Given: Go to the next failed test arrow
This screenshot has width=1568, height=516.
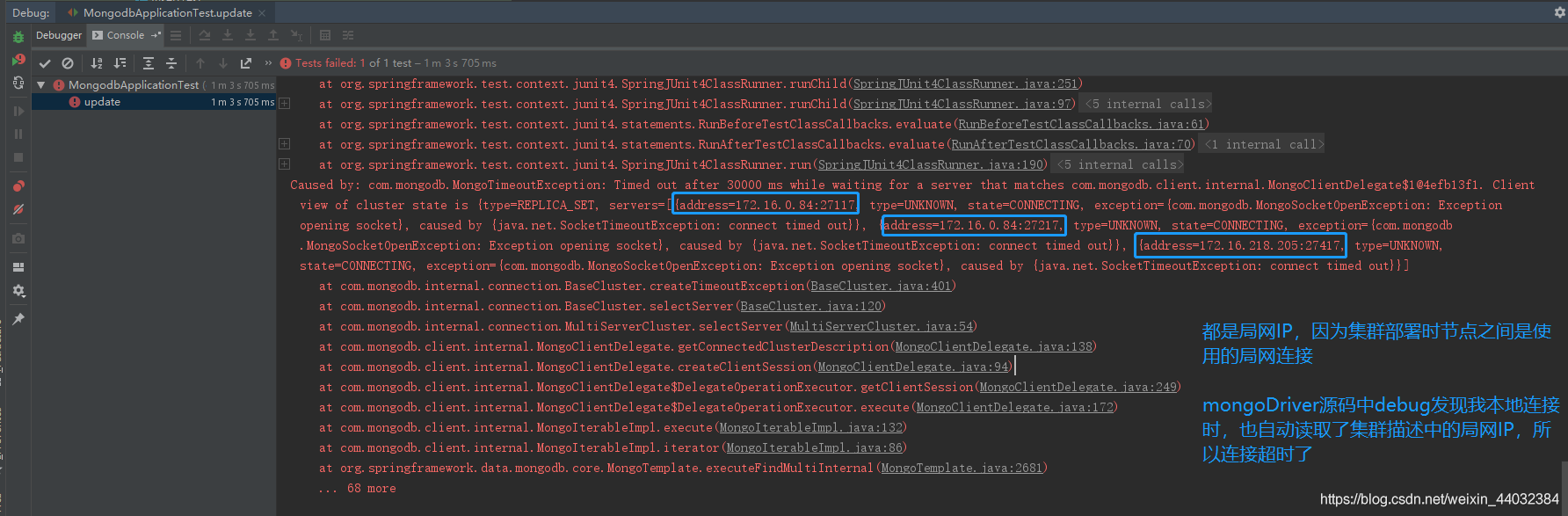Looking at the screenshot, I should tap(223, 63).
